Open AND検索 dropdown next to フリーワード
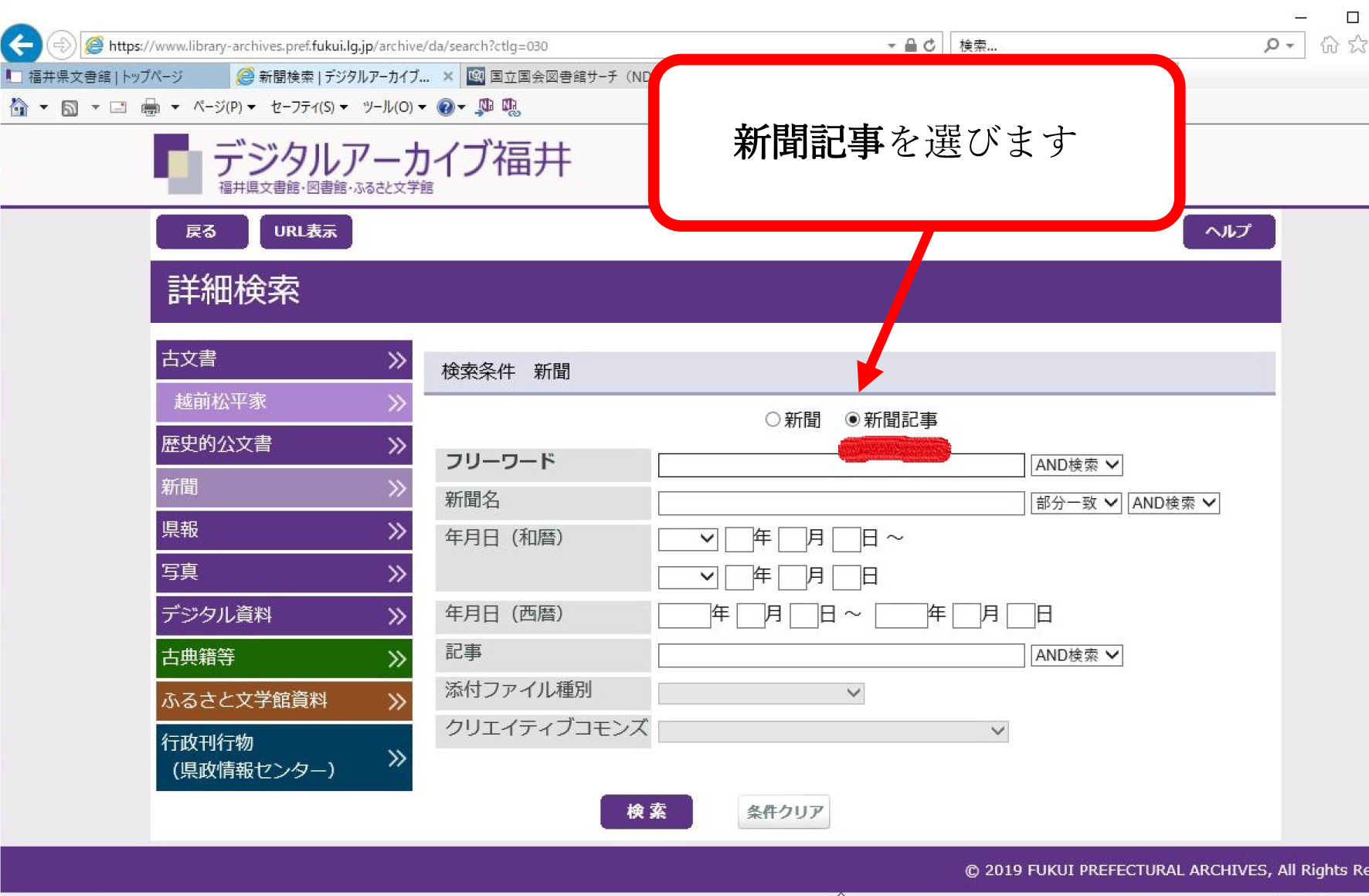This screenshot has width=1369, height=896. [1076, 465]
